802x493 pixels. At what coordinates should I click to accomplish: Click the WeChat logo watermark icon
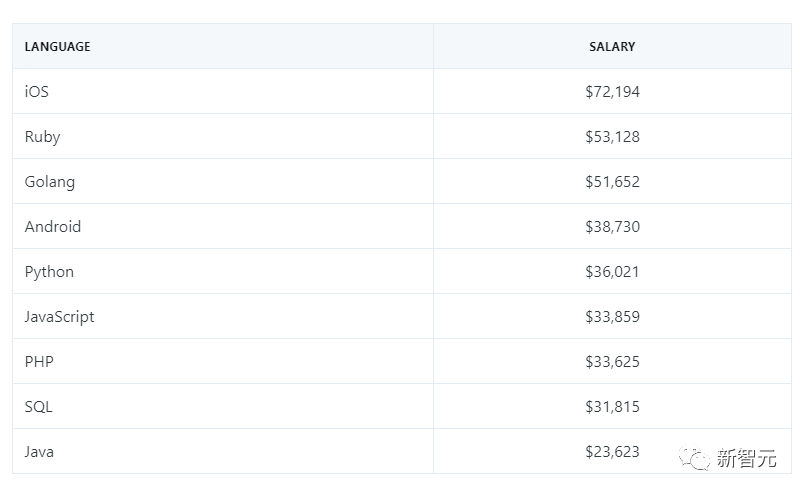695,459
